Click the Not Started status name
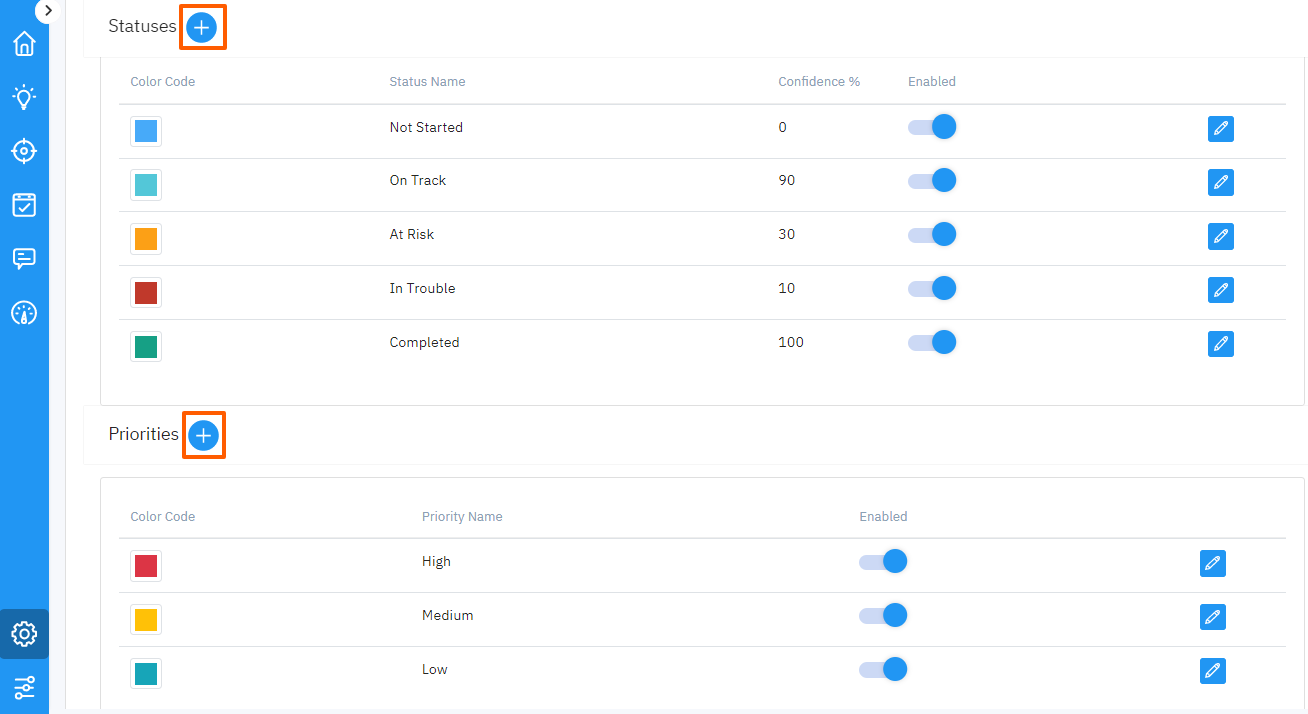The image size is (1308, 714). click(x=426, y=127)
